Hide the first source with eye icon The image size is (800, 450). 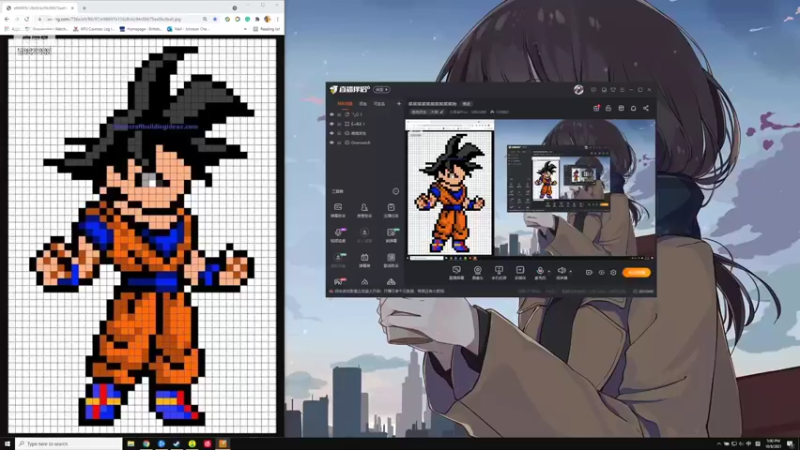tap(332, 114)
